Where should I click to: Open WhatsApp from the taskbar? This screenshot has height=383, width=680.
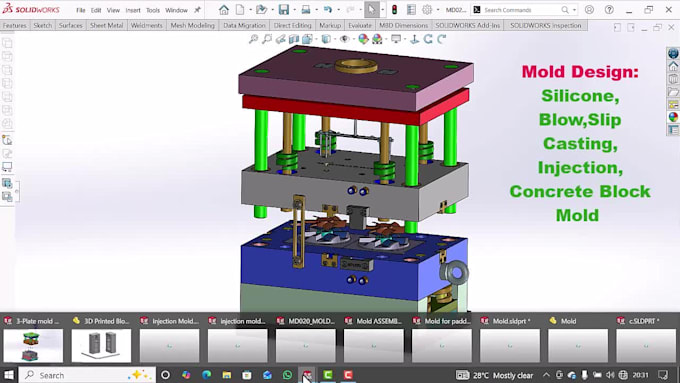(x=287, y=375)
